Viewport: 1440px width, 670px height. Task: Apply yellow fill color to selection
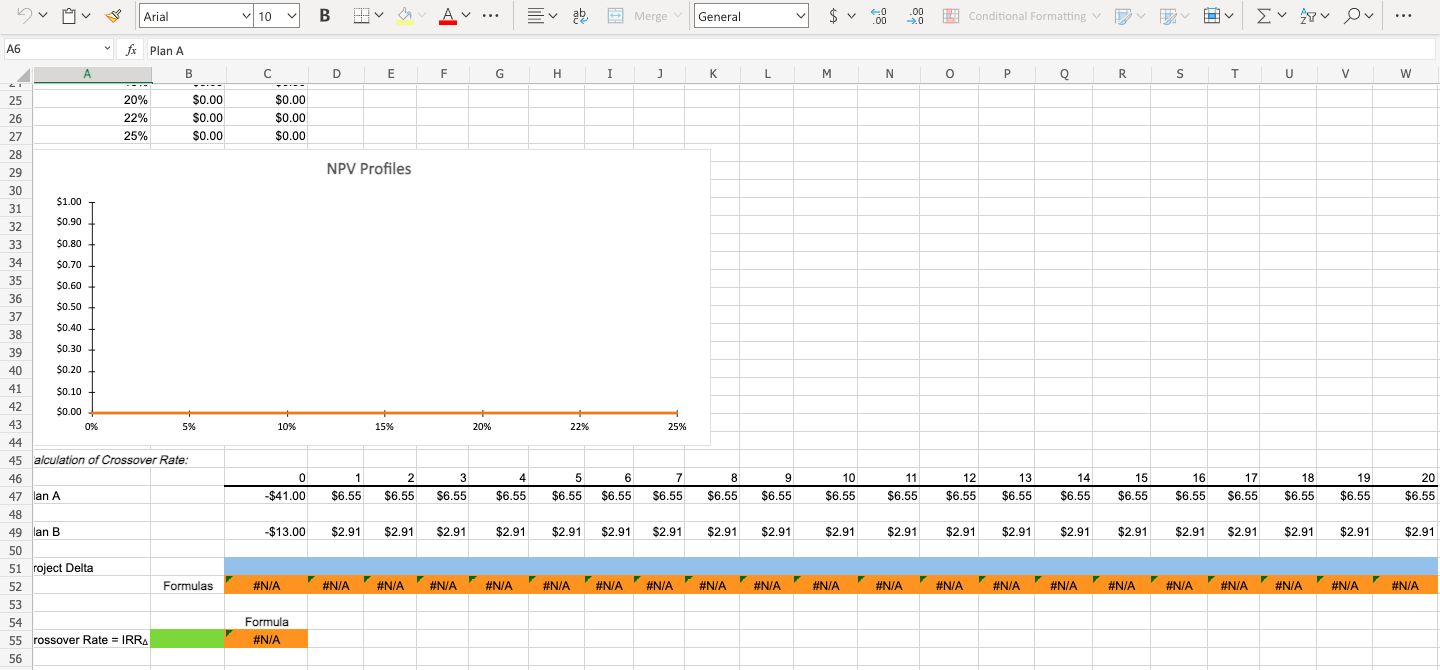coord(404,16)
